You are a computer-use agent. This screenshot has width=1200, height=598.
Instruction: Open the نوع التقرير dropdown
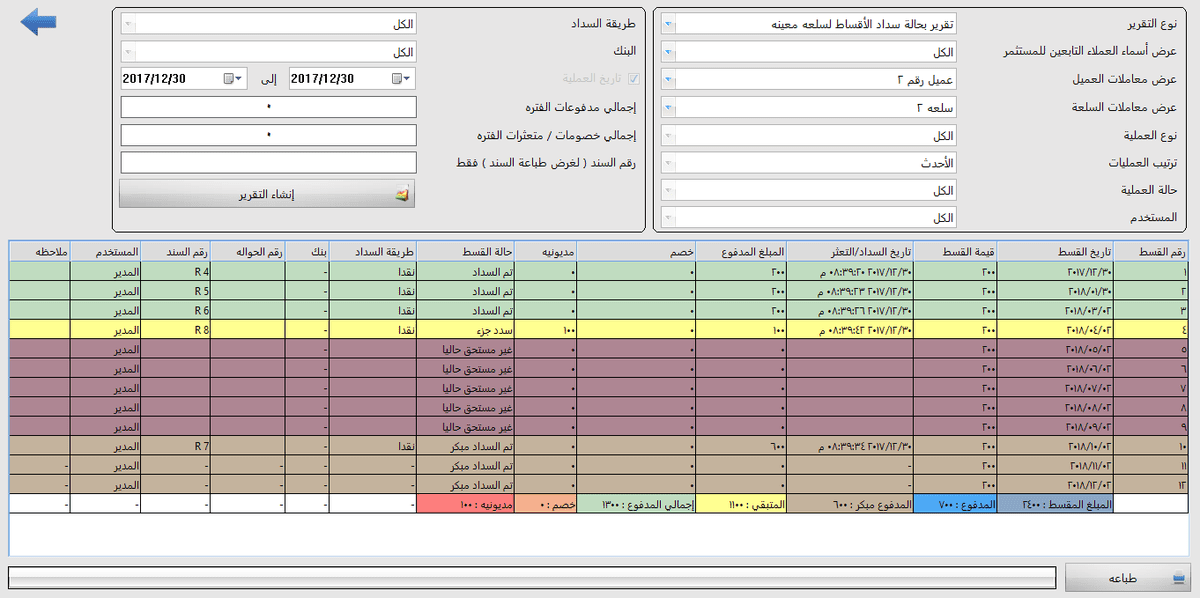668,23
